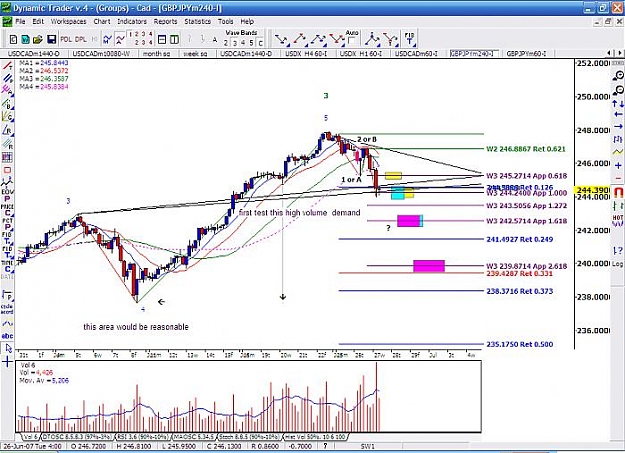Viewport: 625px width, 453px height.
Task: Open the Vol 6 indicator tab
Action: click(x=30, y=437)
